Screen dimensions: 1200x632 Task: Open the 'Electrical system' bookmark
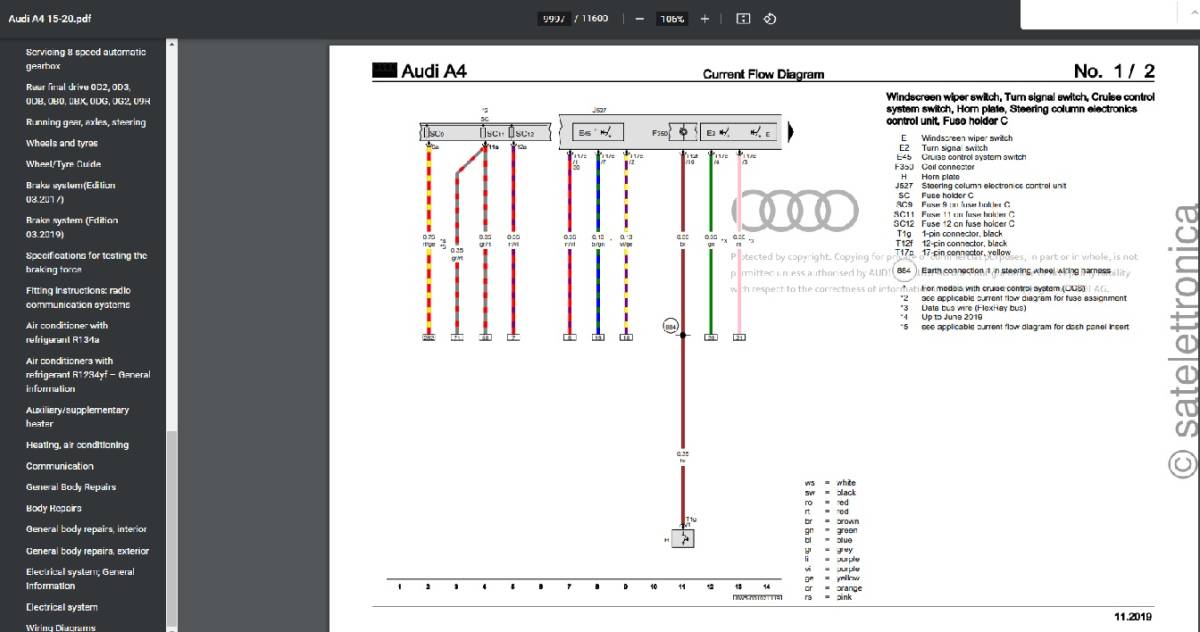(x=62, y=607)
